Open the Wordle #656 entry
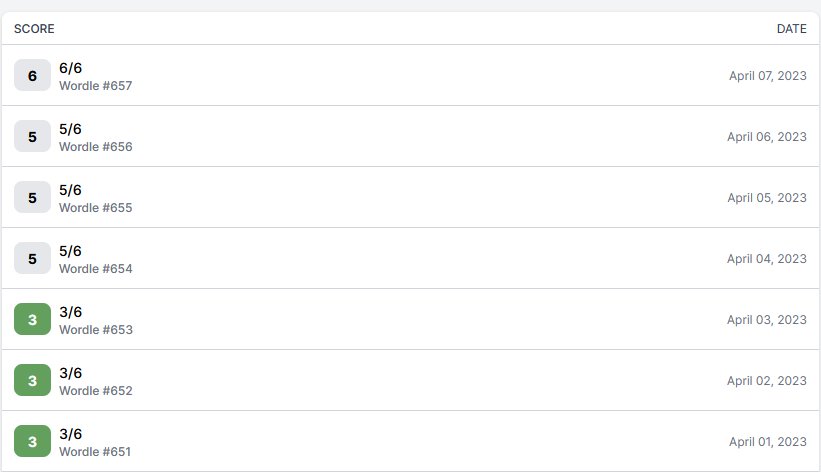 [410, 136]
